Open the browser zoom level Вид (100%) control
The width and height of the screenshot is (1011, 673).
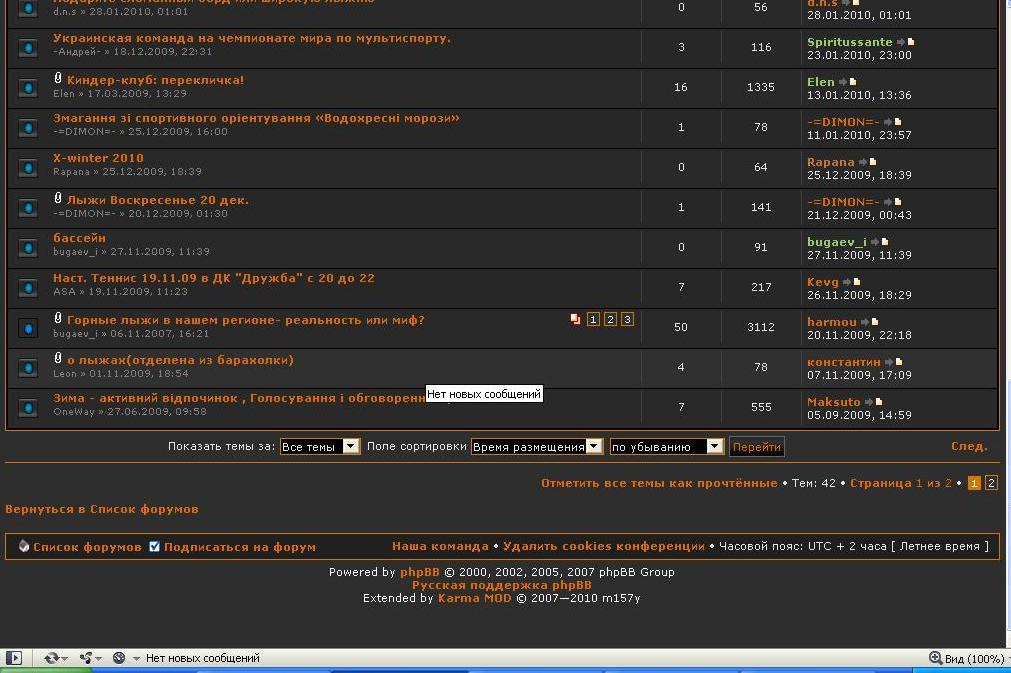tap(966, 658)
